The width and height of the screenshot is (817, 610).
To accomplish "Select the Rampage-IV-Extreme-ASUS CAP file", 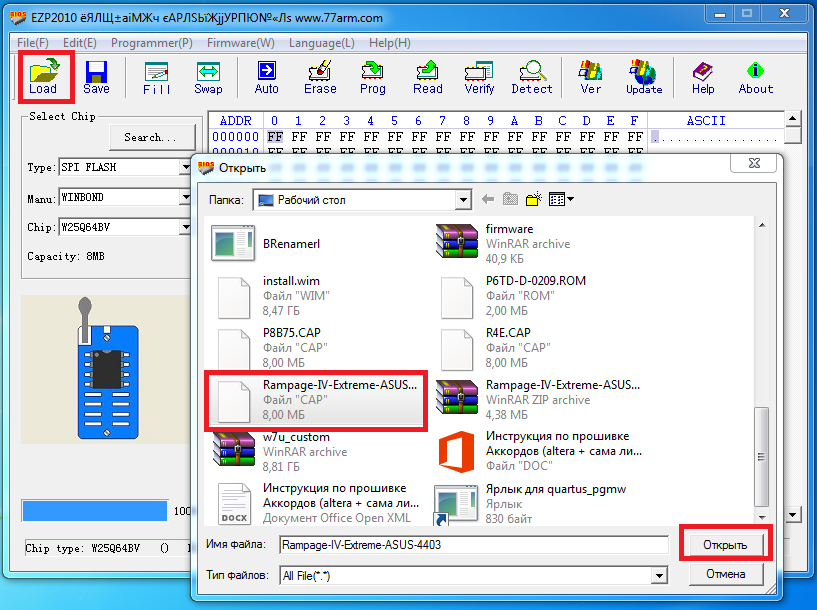I will (x=316, y=400).
